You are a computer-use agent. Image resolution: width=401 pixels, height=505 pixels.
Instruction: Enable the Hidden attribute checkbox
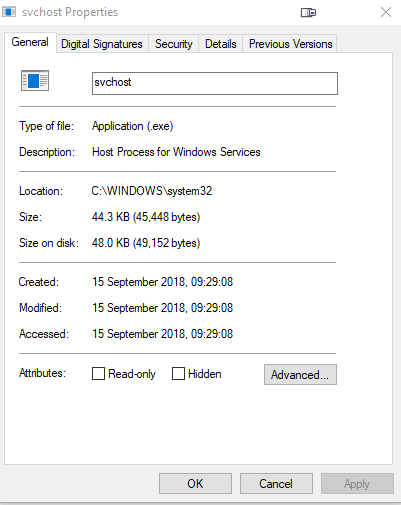pyautogui.click(x=178, y=374)
